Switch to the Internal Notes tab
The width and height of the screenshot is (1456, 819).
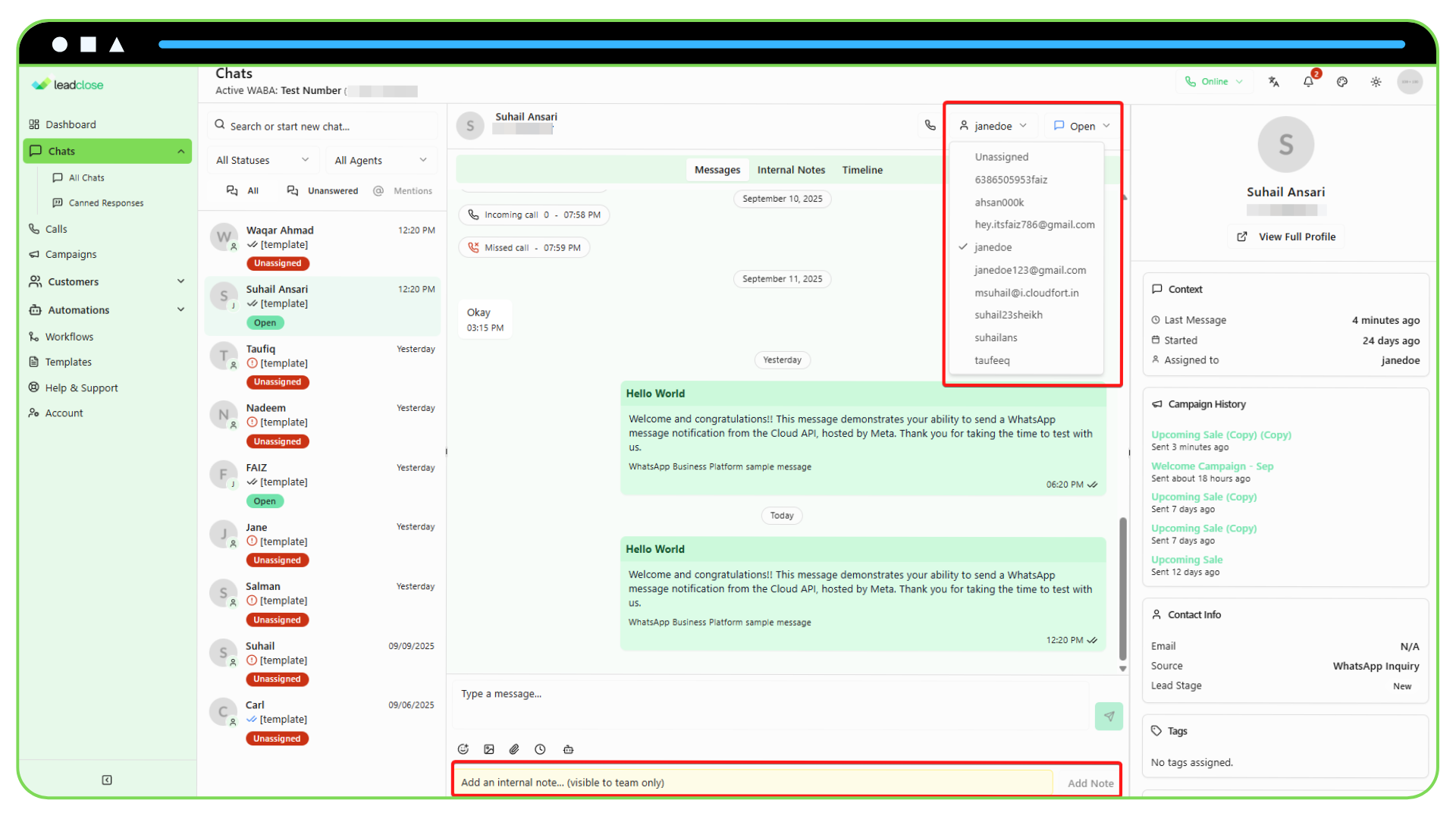point(791,170)
